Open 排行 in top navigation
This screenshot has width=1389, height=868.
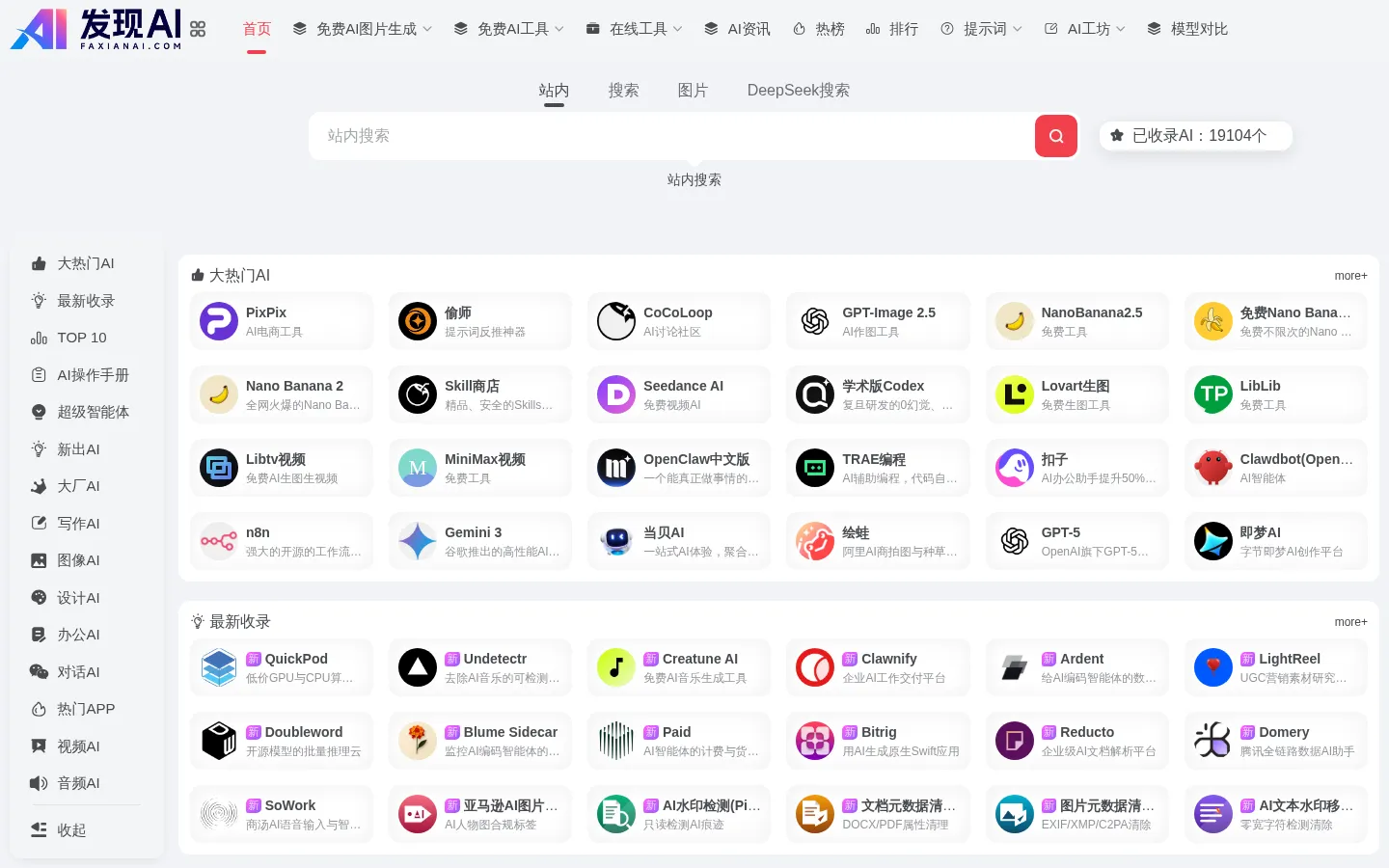point(892,29)
